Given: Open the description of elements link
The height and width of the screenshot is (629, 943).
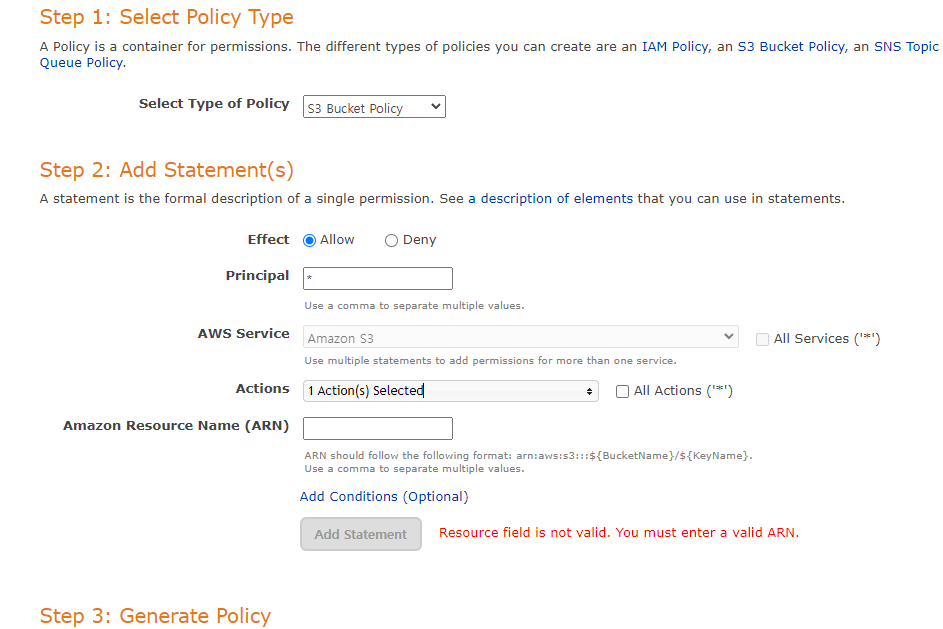Looking at the screenshot, I should 550,199.
